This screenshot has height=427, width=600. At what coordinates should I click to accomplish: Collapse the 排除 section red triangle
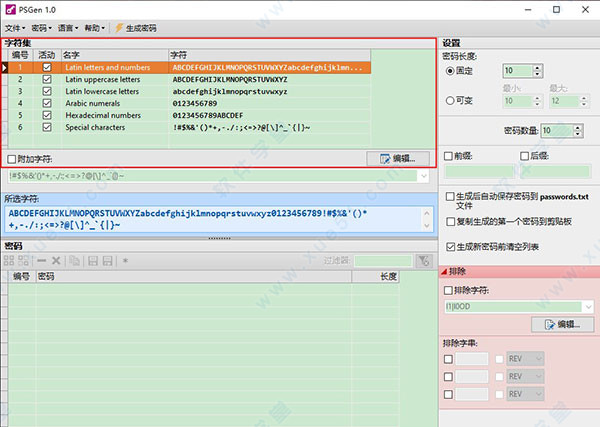445,272
